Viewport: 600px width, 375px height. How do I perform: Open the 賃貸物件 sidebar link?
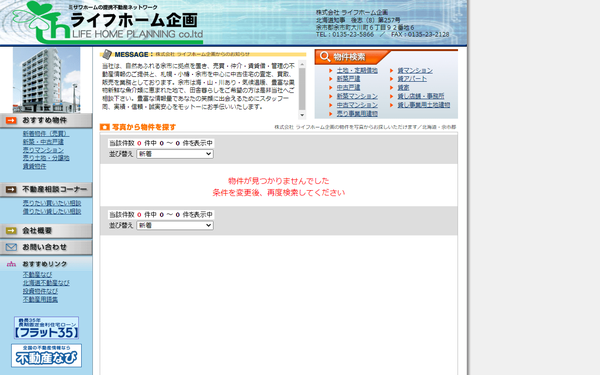(x=34, y=166)
